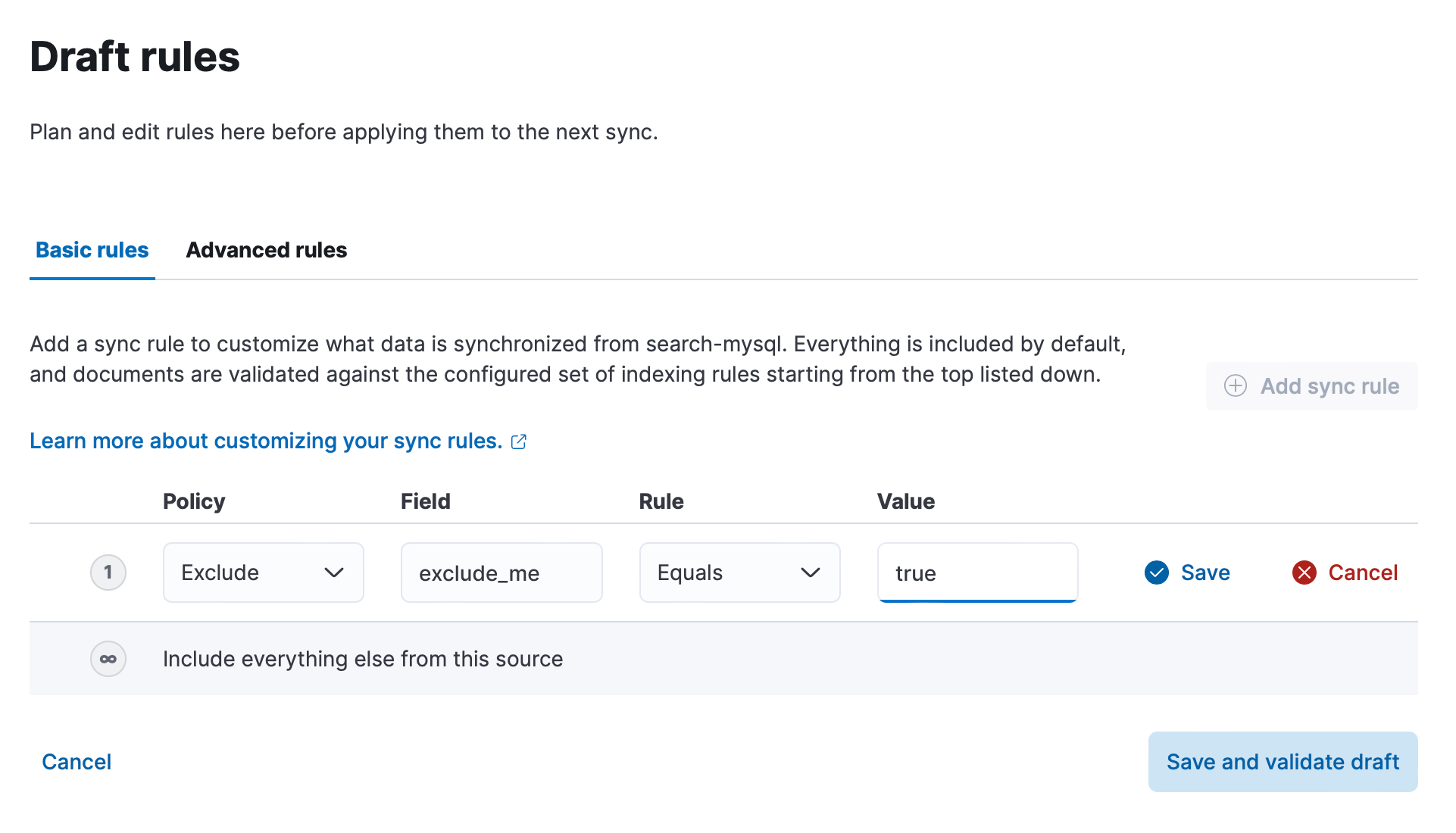
Task: Click the Draft rules heading
Action: pos(135,57)
